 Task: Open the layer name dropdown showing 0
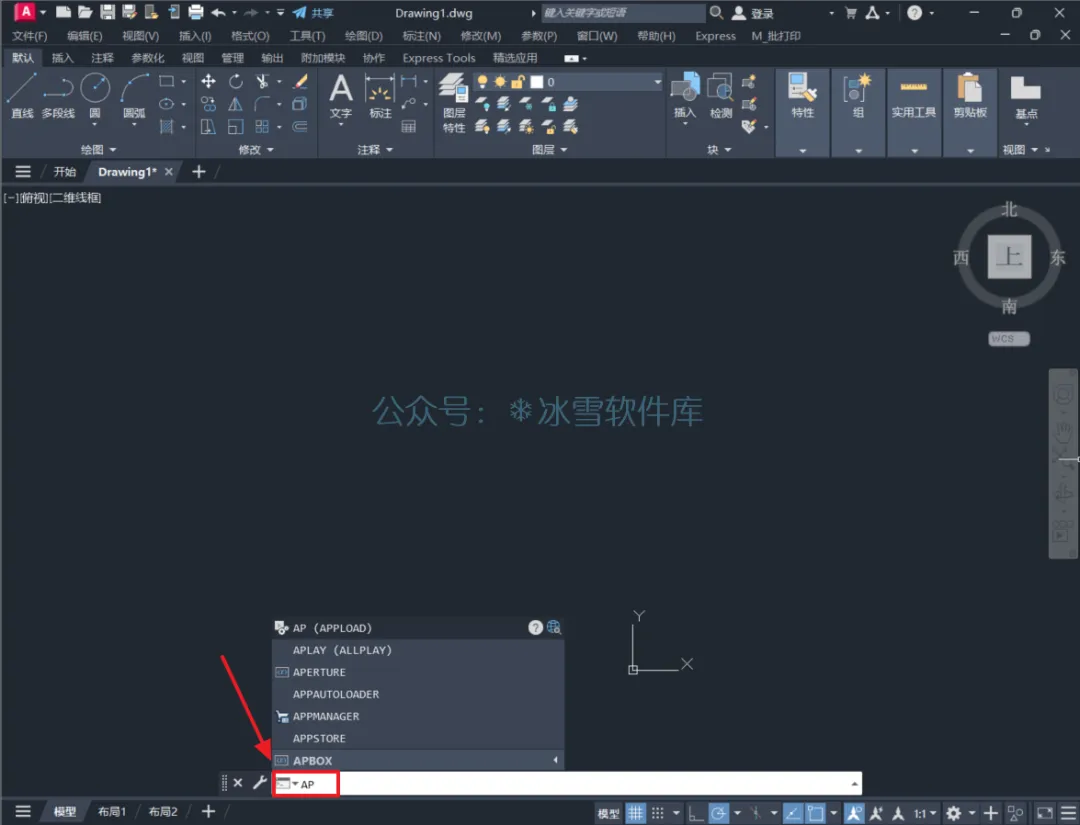coord(569,82)
